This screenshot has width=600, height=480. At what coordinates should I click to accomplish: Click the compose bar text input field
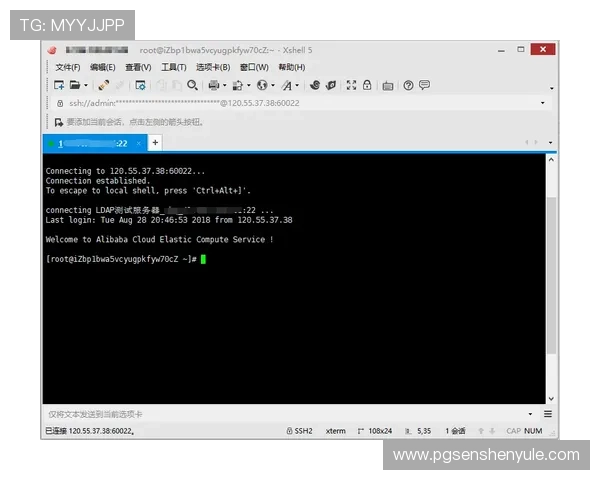pyautogui.click(x=285, y=414)
